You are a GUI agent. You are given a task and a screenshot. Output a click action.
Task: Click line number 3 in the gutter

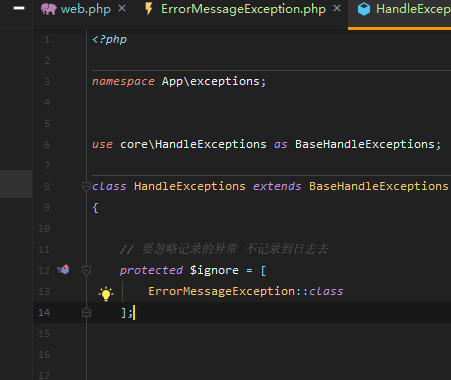(x=47, y=82)
